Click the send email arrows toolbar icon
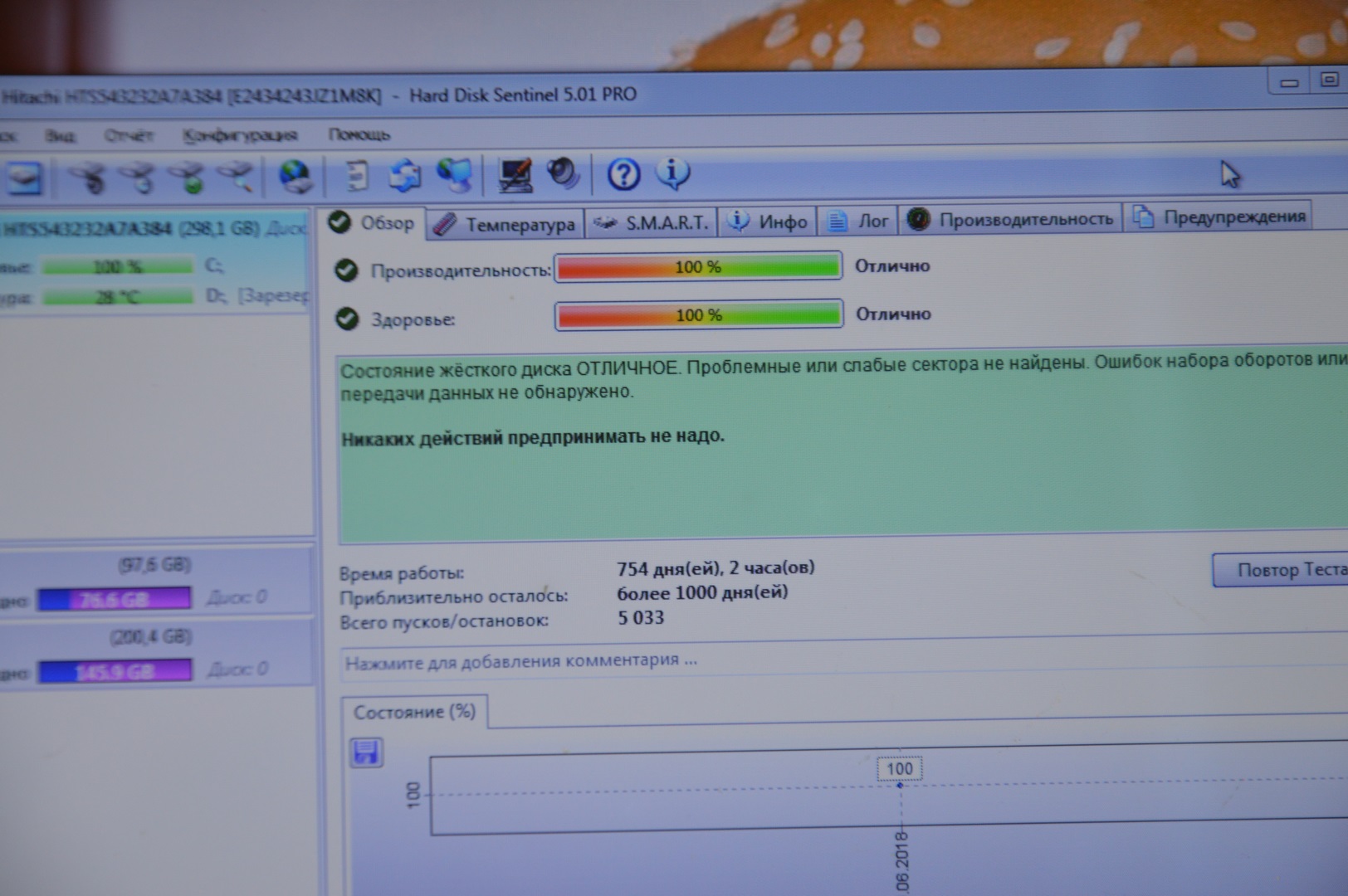Image resolution: width=1348 pixels, height=896 pixels. (405, 176)
